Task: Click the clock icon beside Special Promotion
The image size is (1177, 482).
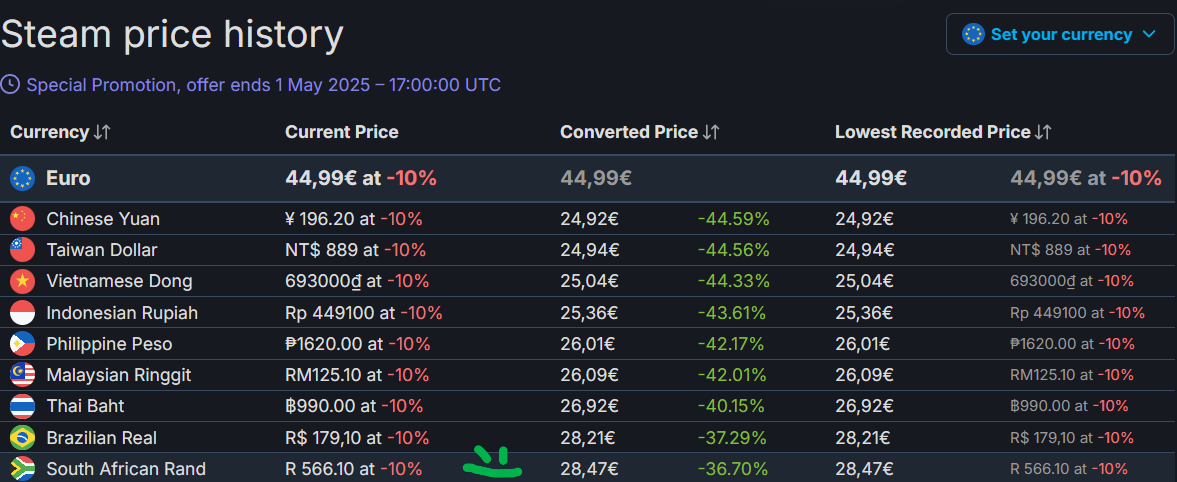Action: tap(11, 84)
